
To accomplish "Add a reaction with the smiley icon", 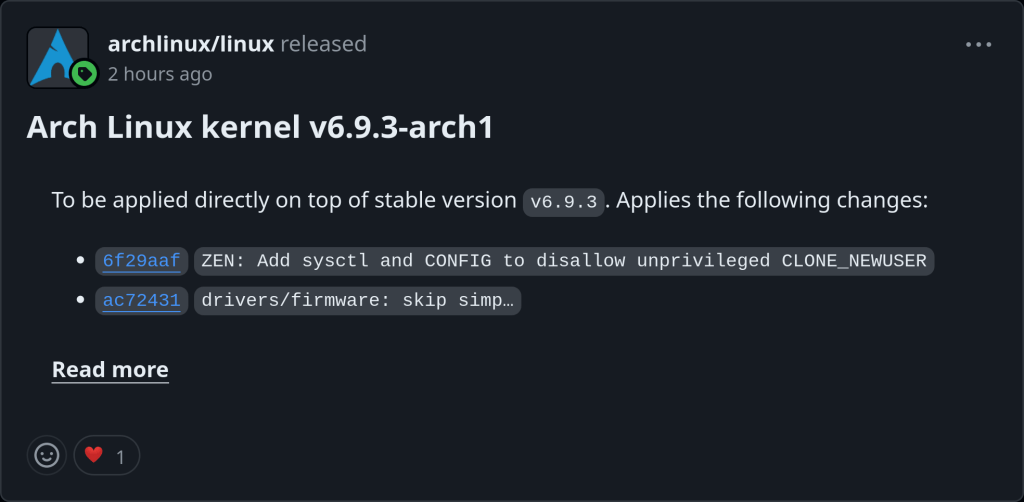I will [x=46, y=455].
